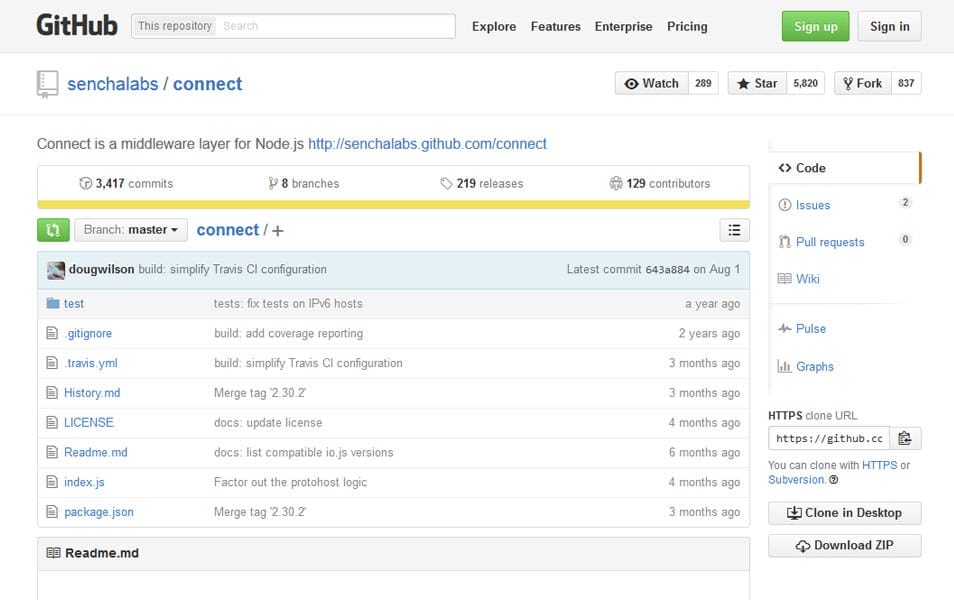Click the help icon next to Subversion
Image resolution: width=954 pixels, height=600 pixels.
(834, 480)
